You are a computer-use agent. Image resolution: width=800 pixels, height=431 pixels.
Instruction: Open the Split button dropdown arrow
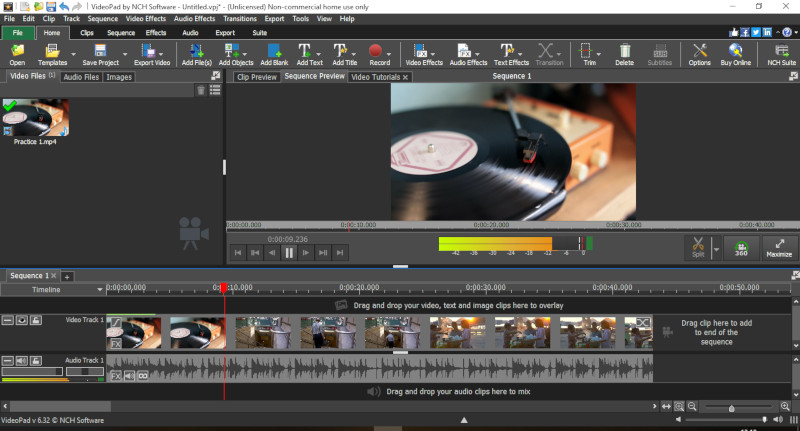pos(716,249)
